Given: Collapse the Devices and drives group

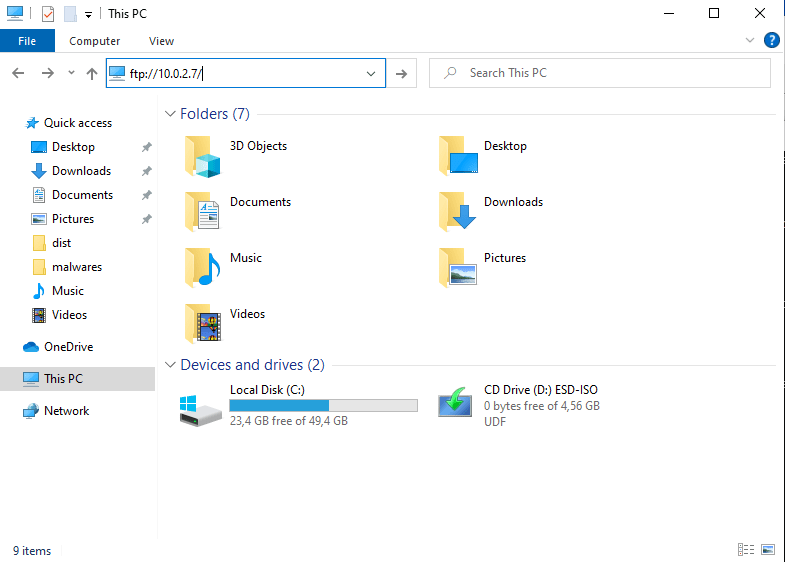Looking at the screenshot, I should click(170, 365).
